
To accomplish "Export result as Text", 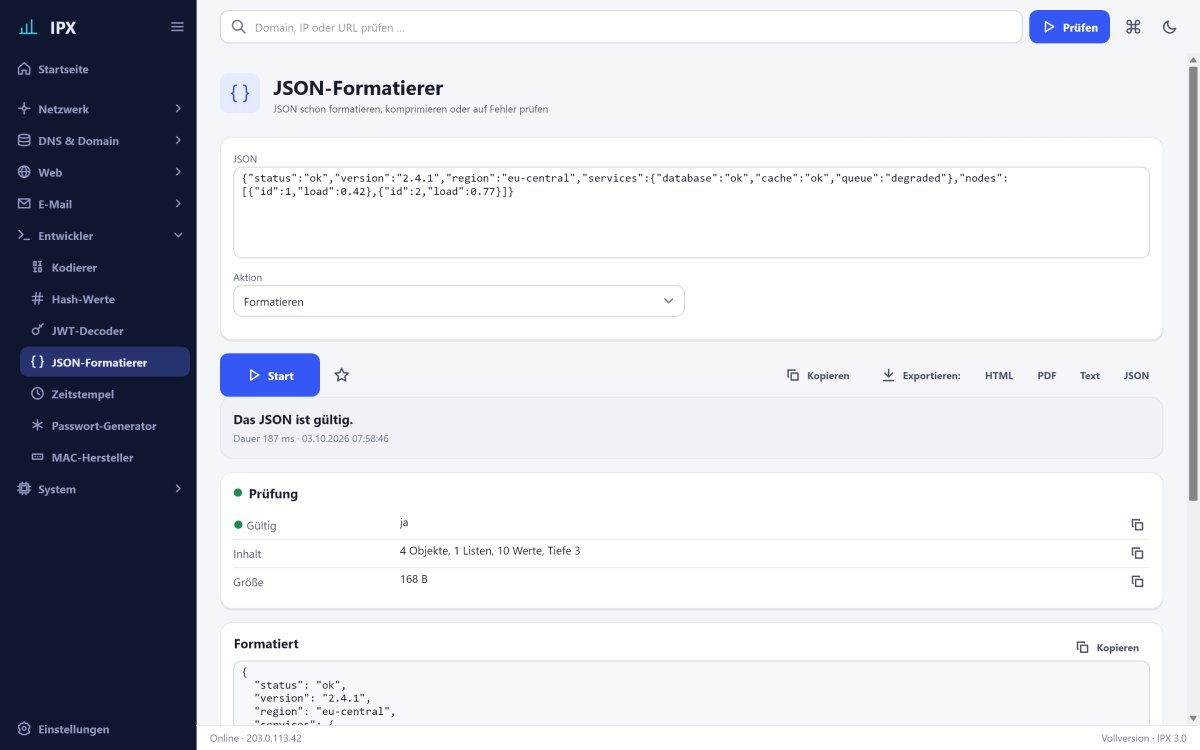I will click(x=1090, y=376).
